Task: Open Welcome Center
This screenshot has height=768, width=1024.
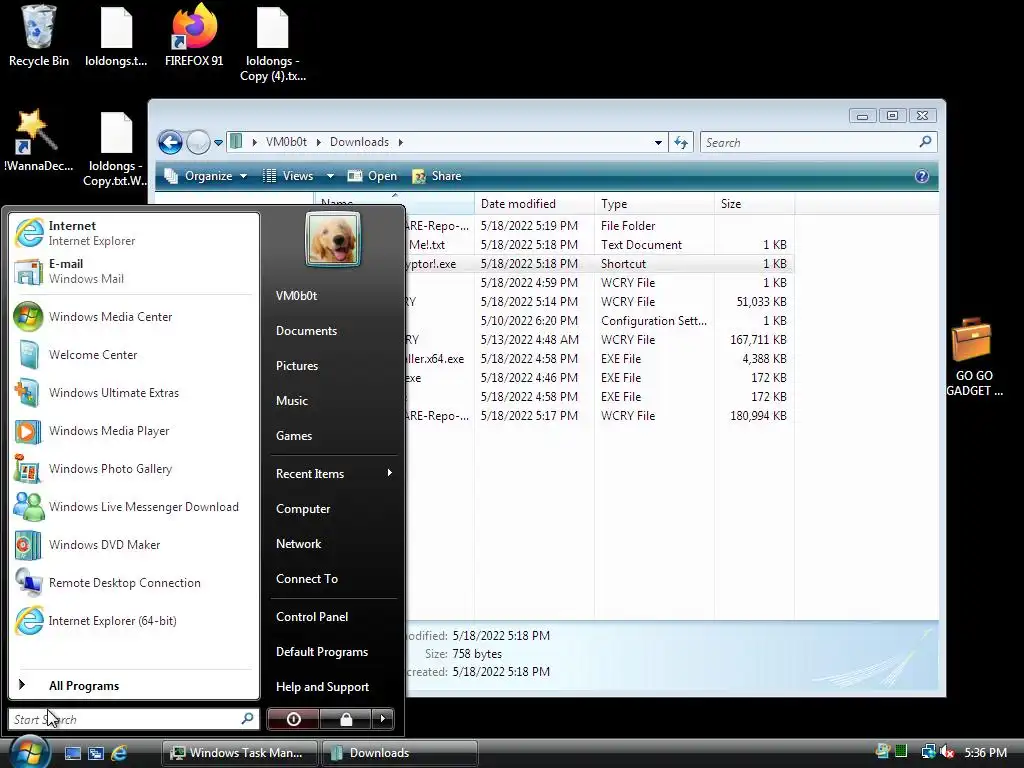Action: [x=134, y=355]
